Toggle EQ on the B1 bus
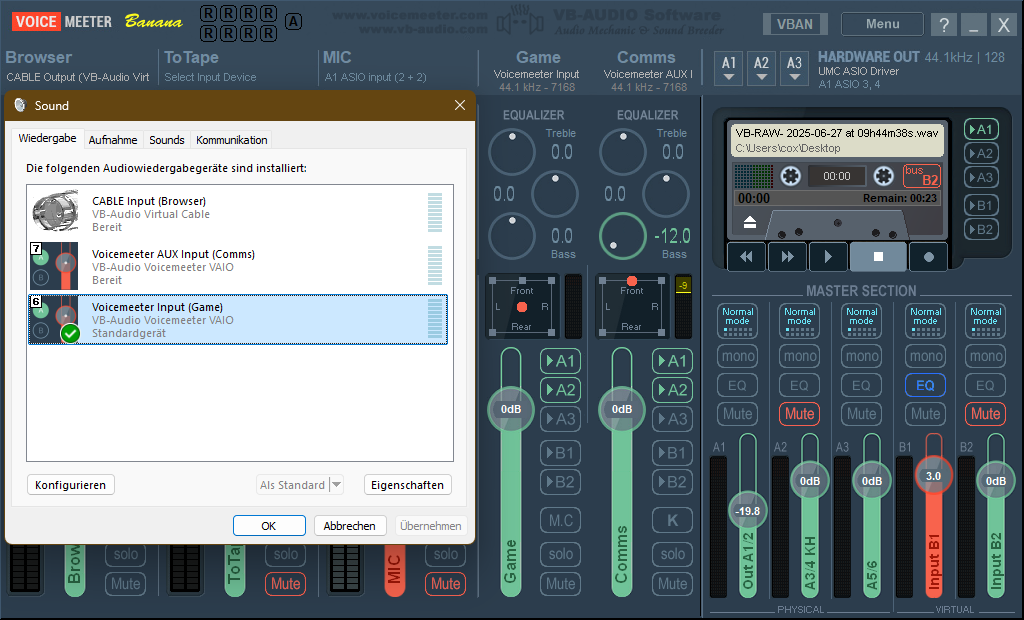This screenshot has height=620, width=1024. click(x=925, y=385)
